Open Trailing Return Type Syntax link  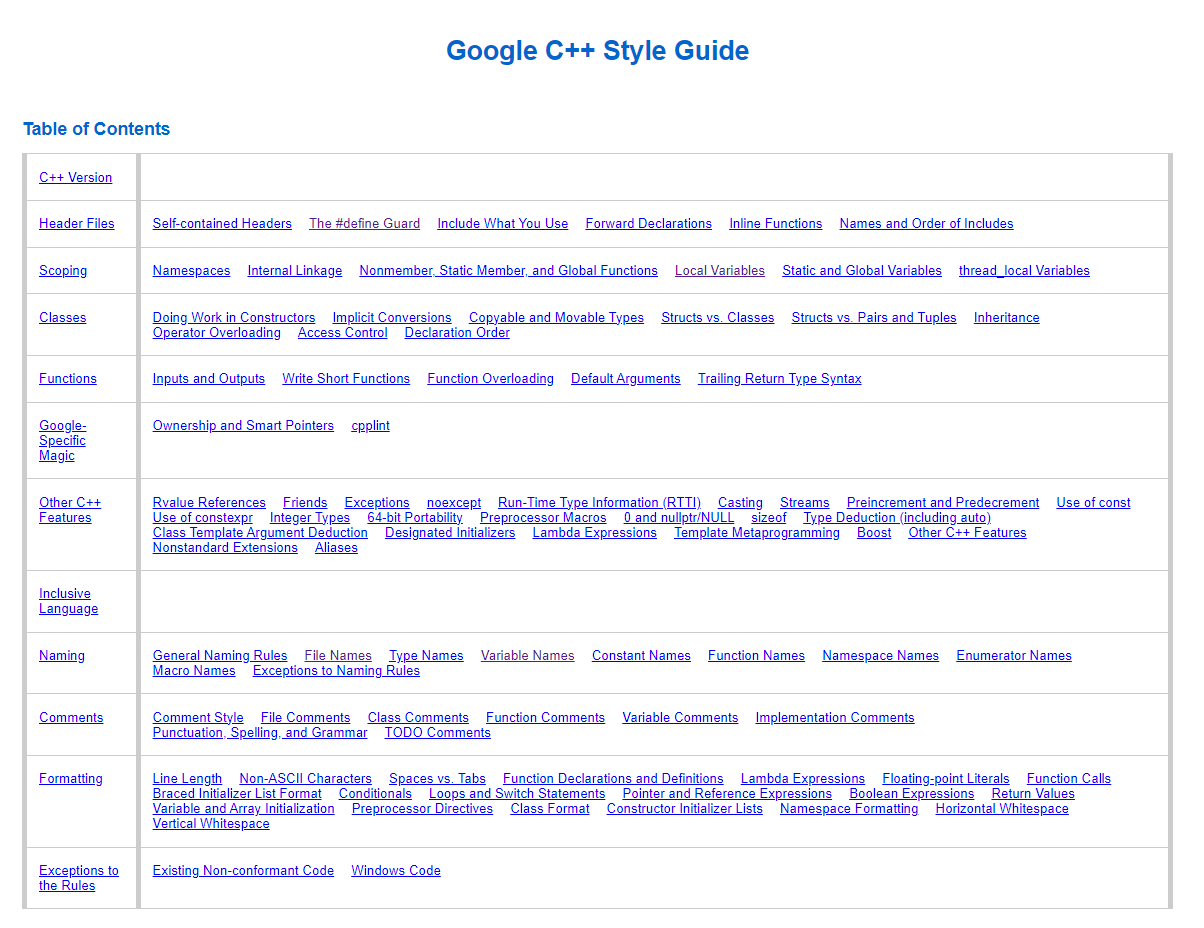coord(779,379)
